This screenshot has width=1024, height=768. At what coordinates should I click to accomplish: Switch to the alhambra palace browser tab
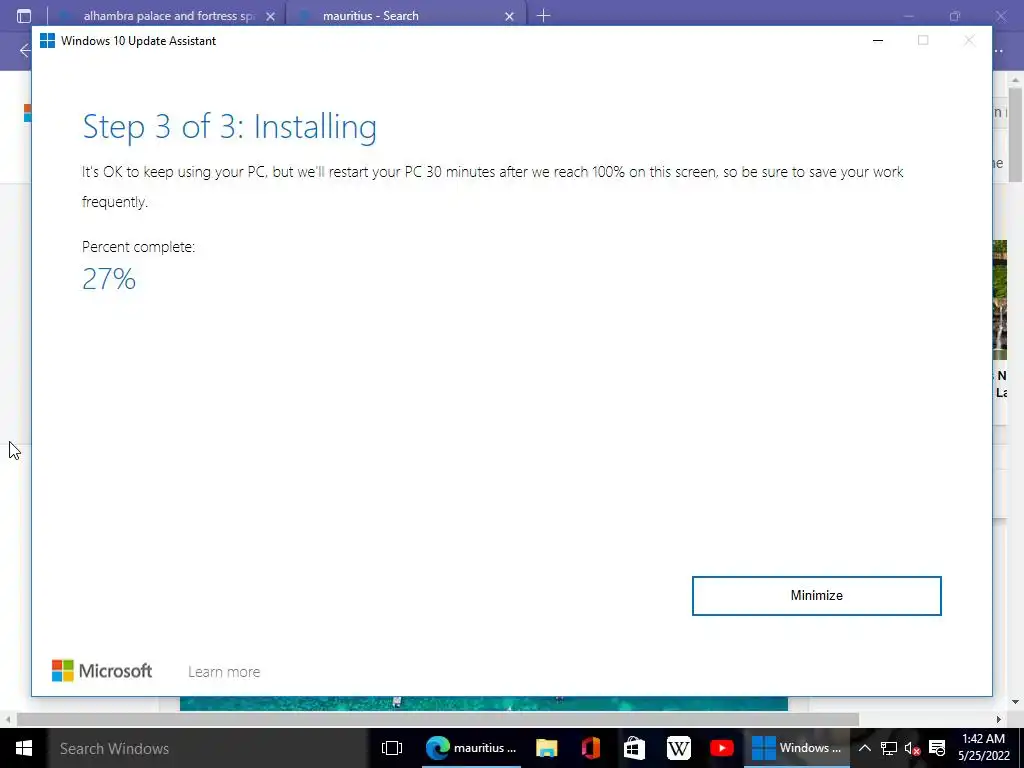[x=168, y=16]
